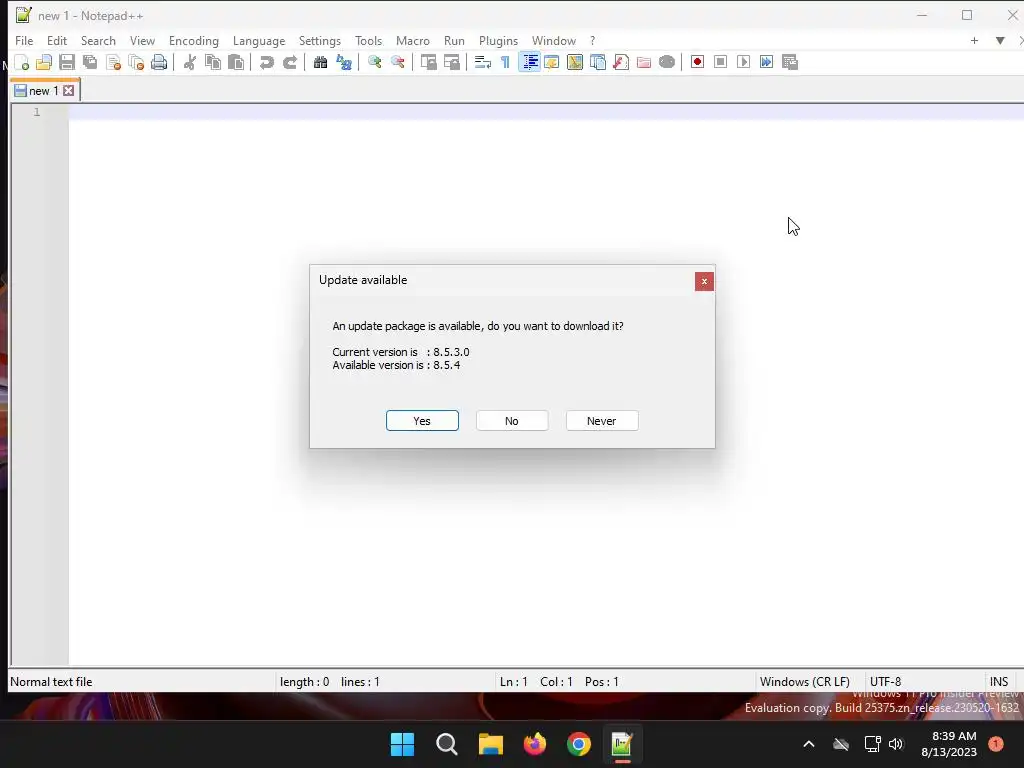Click the Stop Recording macro icon
Image resolution: width=1024 pixels, height=768 pixels.
720,62
